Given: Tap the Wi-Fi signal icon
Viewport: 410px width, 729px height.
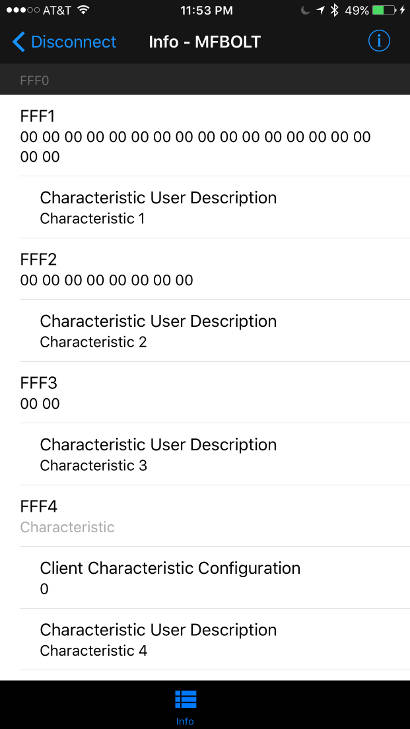Looking at the screenshot, I should point(84,10).
